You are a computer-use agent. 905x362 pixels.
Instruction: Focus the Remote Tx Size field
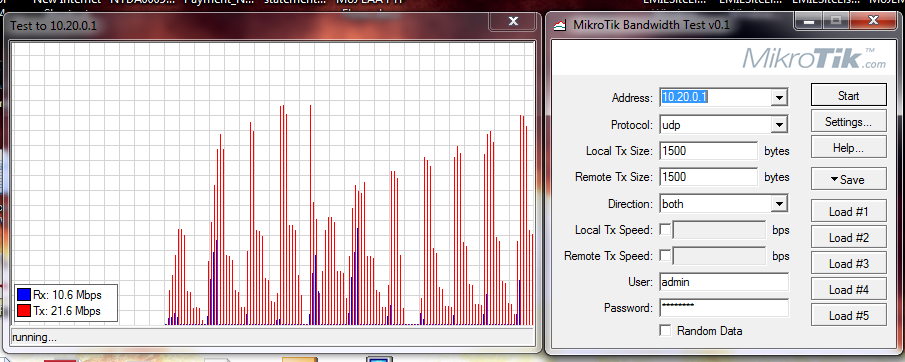pyautogui.click(x=709, y=177)
